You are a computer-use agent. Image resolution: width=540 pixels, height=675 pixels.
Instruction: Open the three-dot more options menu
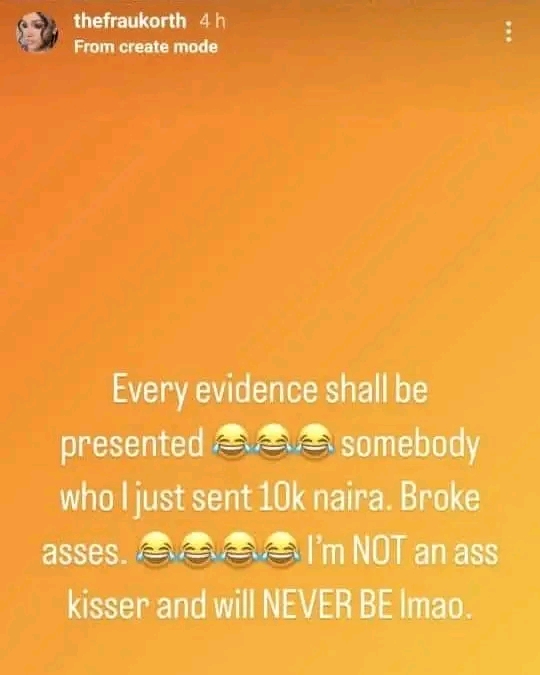(x=509, y=31)
